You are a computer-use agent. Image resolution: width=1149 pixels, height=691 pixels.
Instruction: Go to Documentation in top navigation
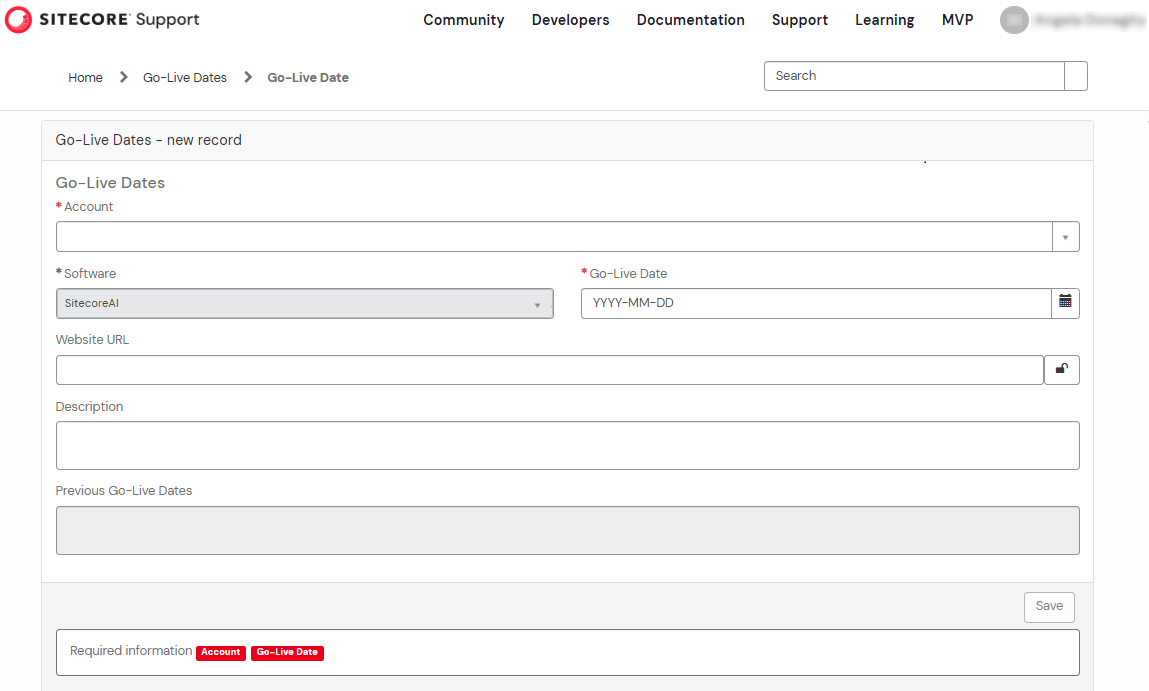(690, 20)
